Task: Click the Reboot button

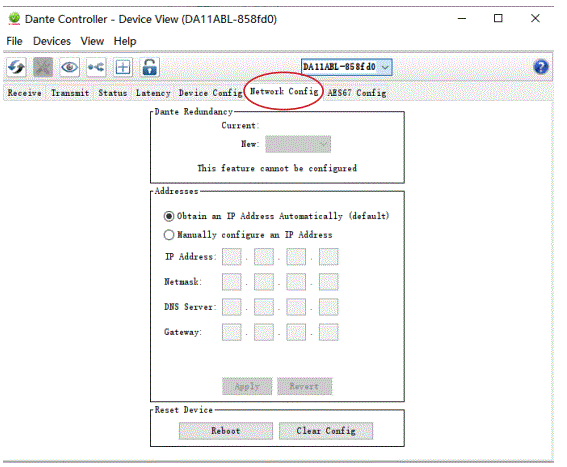Action: click(x=226, y=431)
